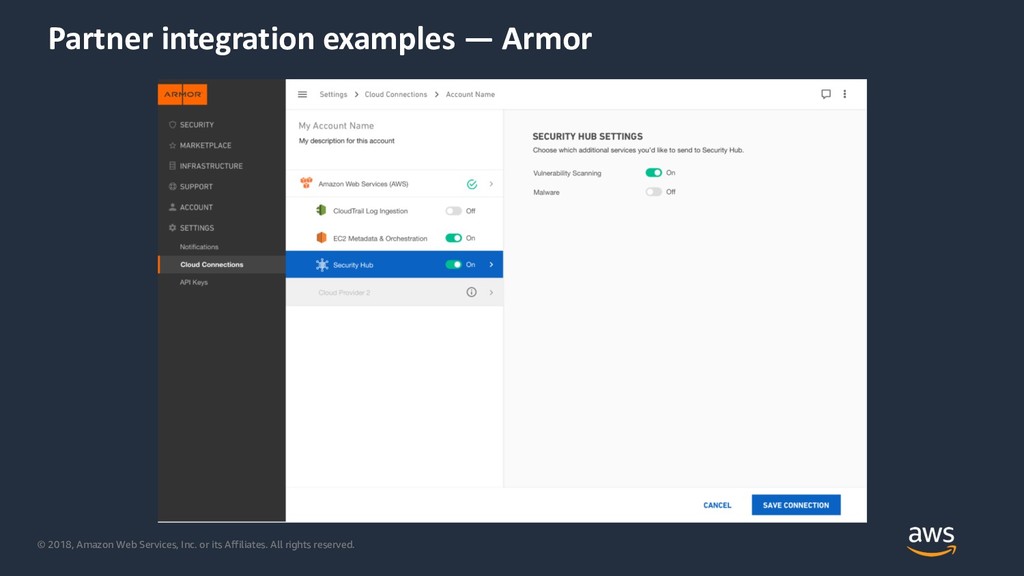Open the Infrastructure menu item
1024x576 pixels.
[211, 166]
